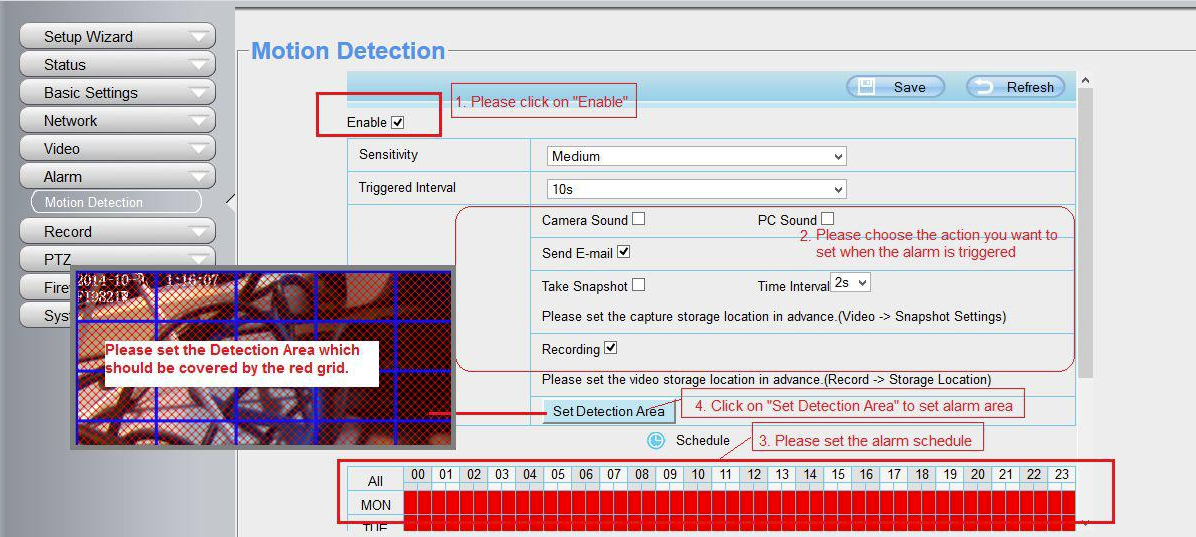Open the Triggered Interval dropdown

pos(696,189)
